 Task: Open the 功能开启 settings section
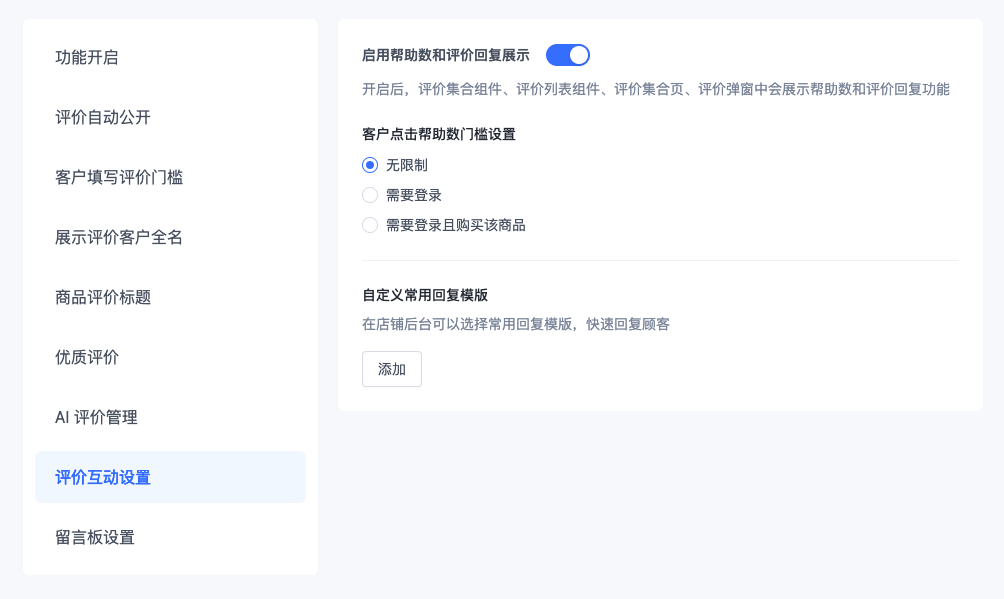(170, 58)
